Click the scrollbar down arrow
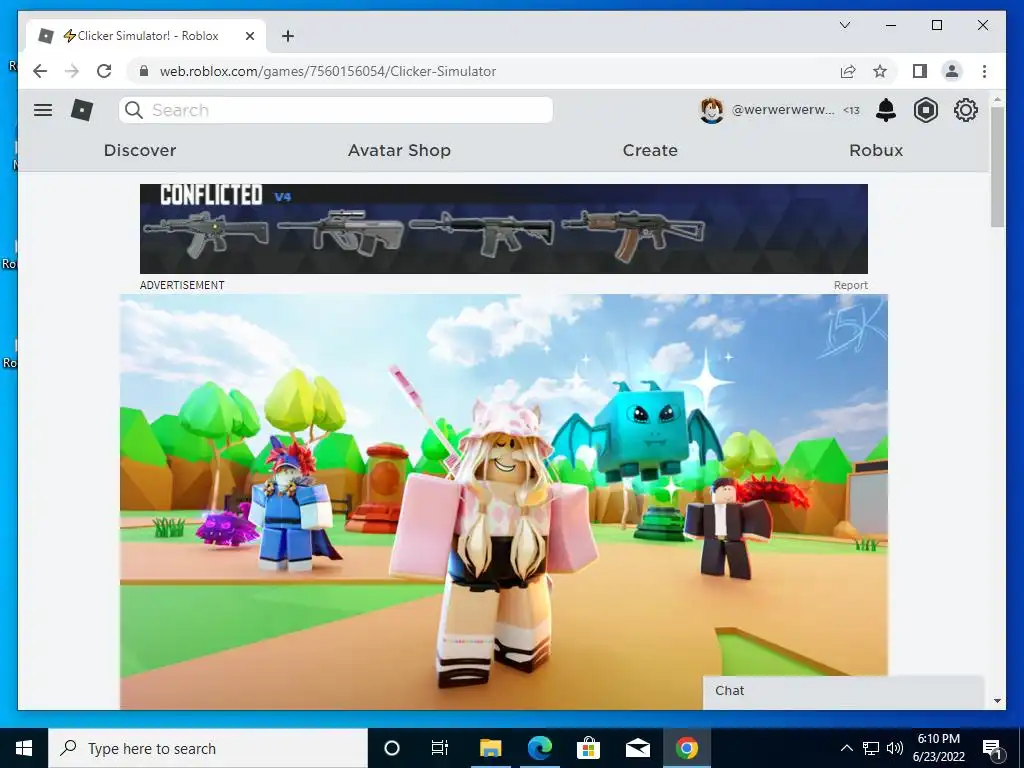This screenshot has height=768, width=1024. point(997,701)
